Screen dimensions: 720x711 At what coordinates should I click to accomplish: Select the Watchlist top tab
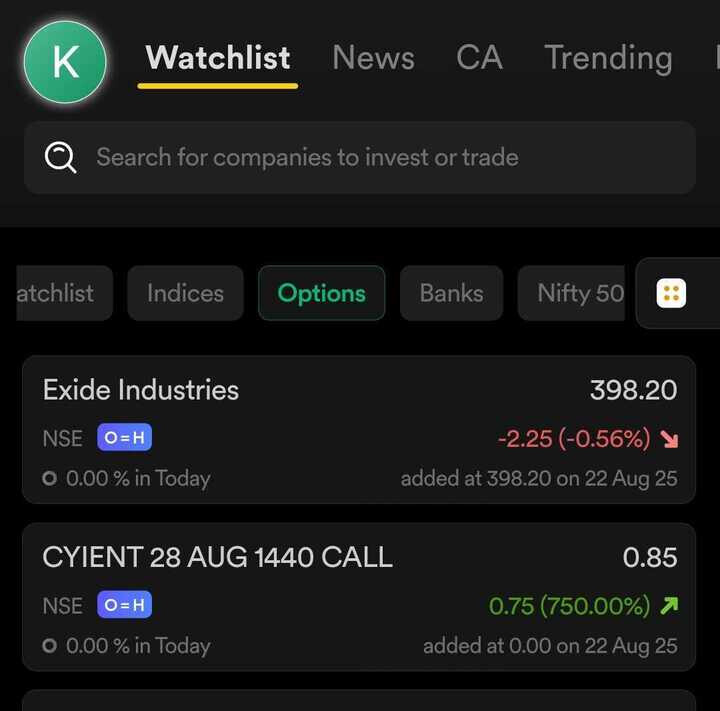218,58
